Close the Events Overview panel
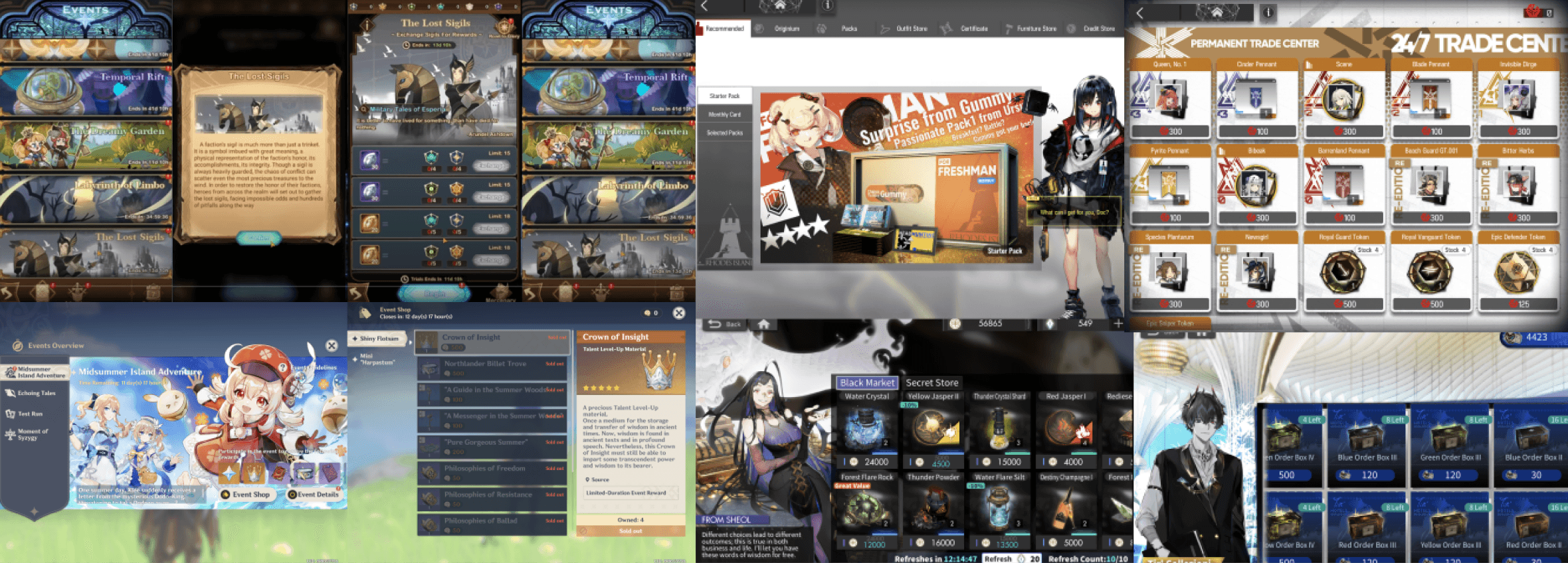Screen dimensions: 1568x563 332,345
